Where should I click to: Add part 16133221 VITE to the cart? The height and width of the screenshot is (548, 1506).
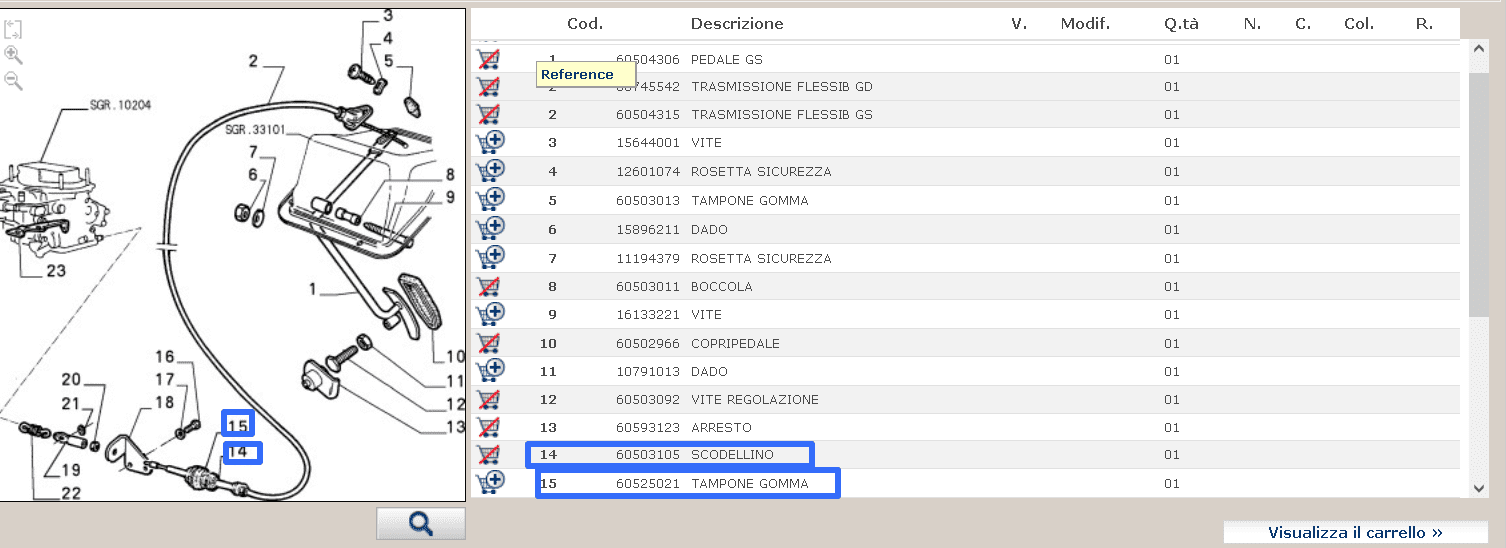[x=490, y=314]
